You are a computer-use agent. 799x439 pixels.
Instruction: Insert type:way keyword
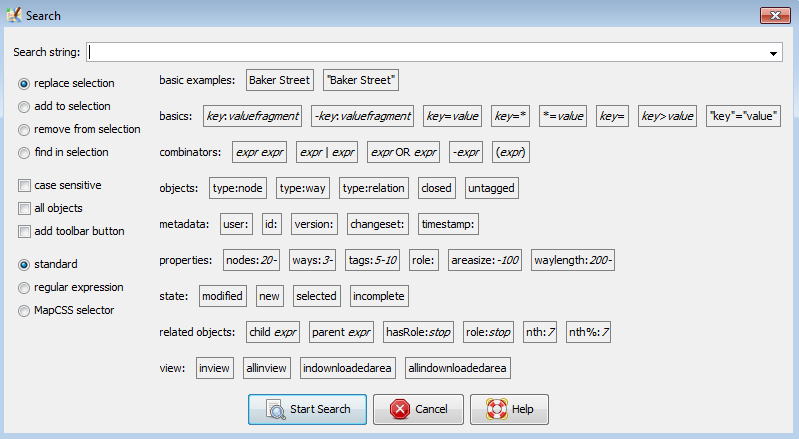point(303,188)
